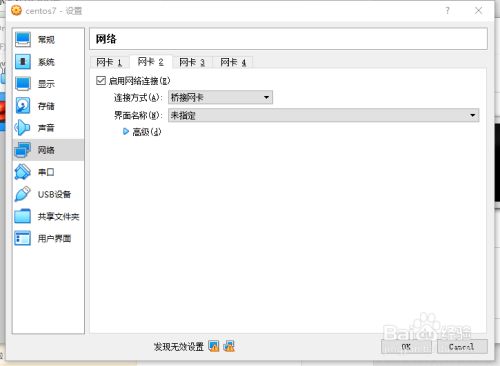Select the 串口 label in the sidebar
This screenshot has height=366, width=500.
pos(46,172)
